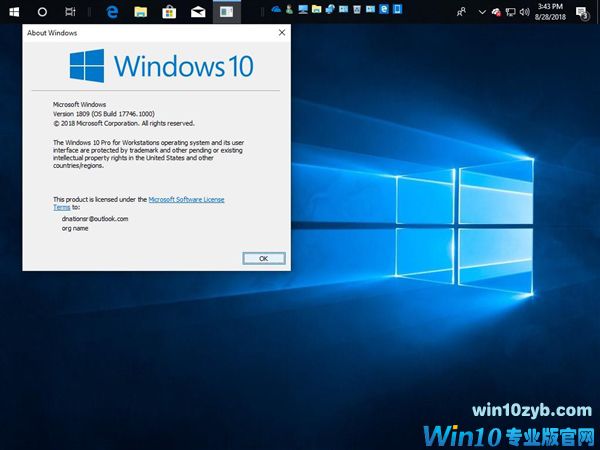Click the '© 2018 Microsoft Corporation' copyright line
This screenshot has height=450, width=600.
(124, 123)
